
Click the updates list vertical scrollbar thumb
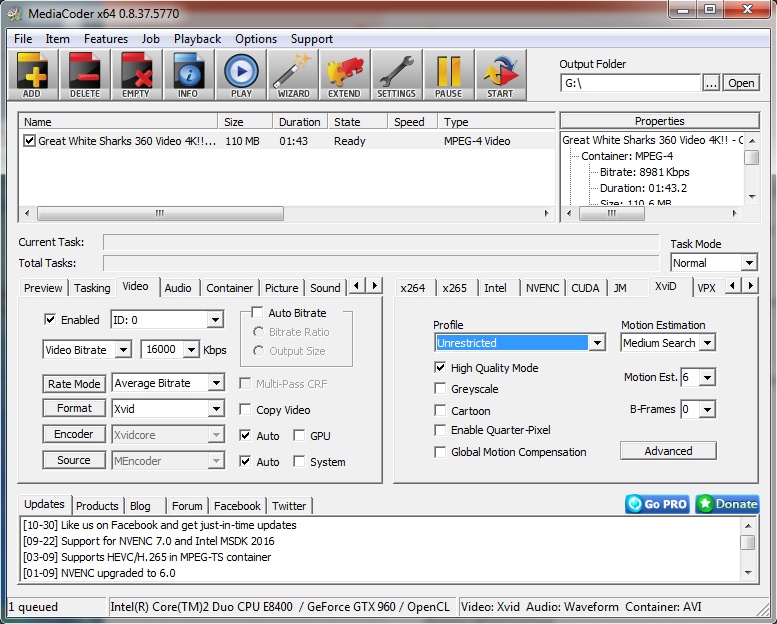click(748, 542)
